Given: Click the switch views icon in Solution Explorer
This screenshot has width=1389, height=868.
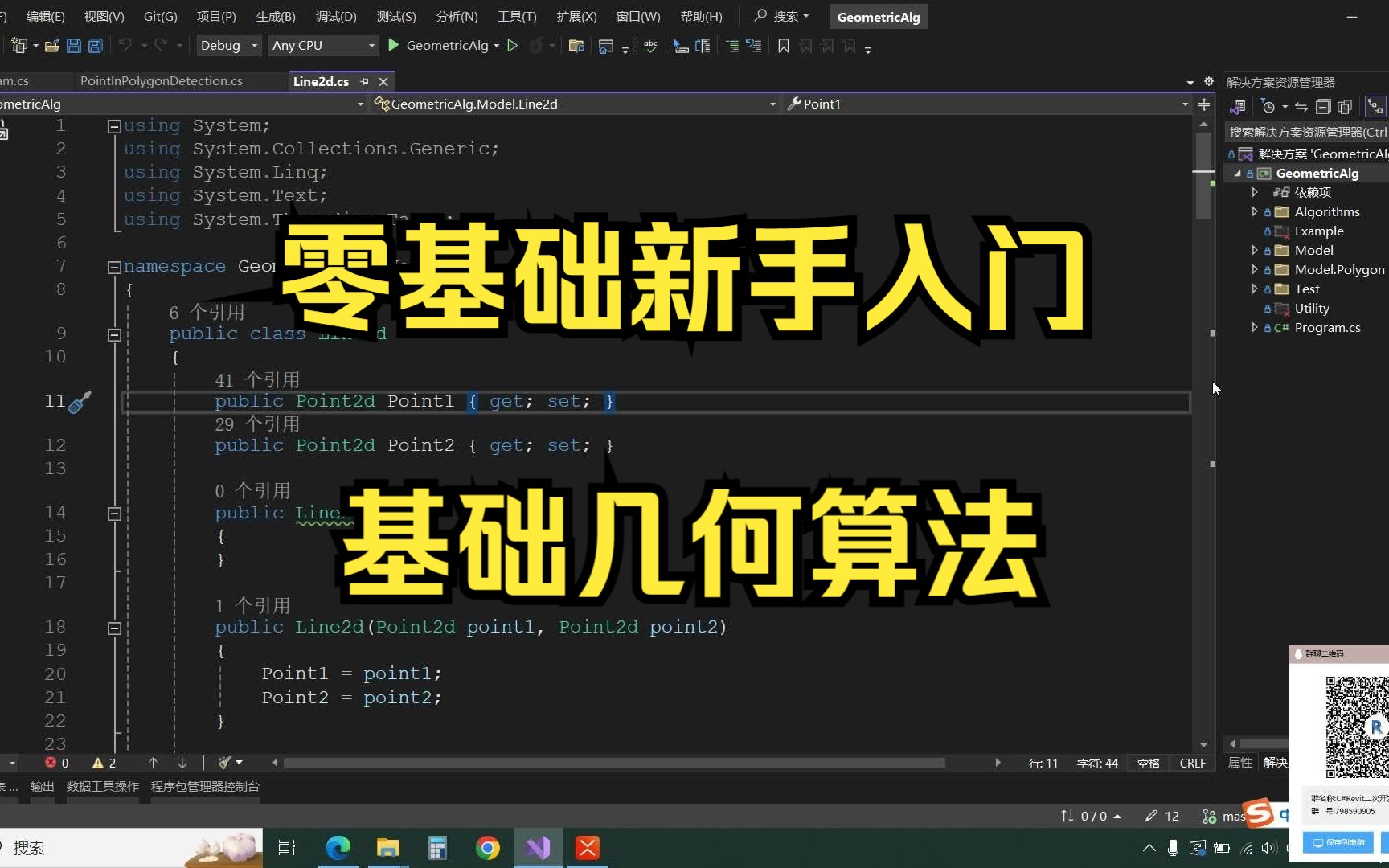Looking at the screenshot, I should point(1238,107).
